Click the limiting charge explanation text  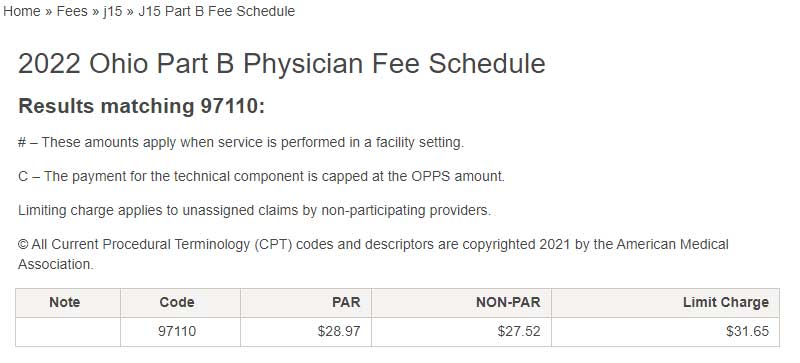click(255, 211)
